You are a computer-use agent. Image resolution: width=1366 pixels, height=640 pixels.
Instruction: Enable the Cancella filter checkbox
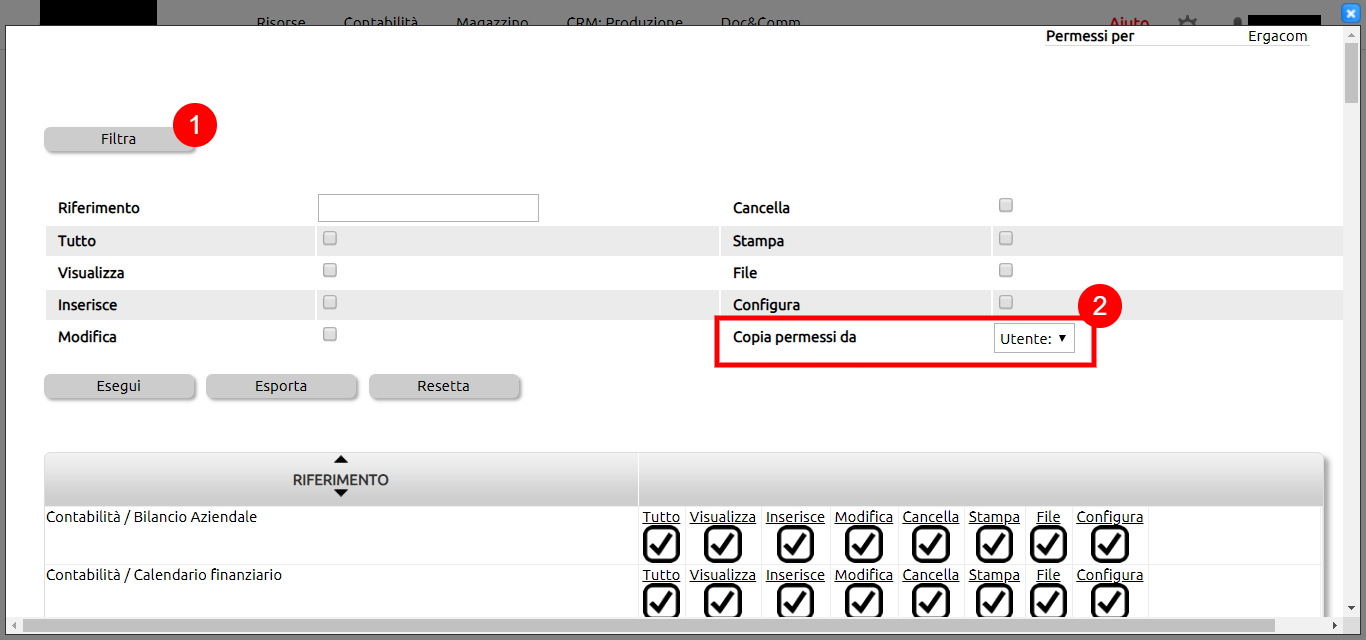(x=1006, y=205)
